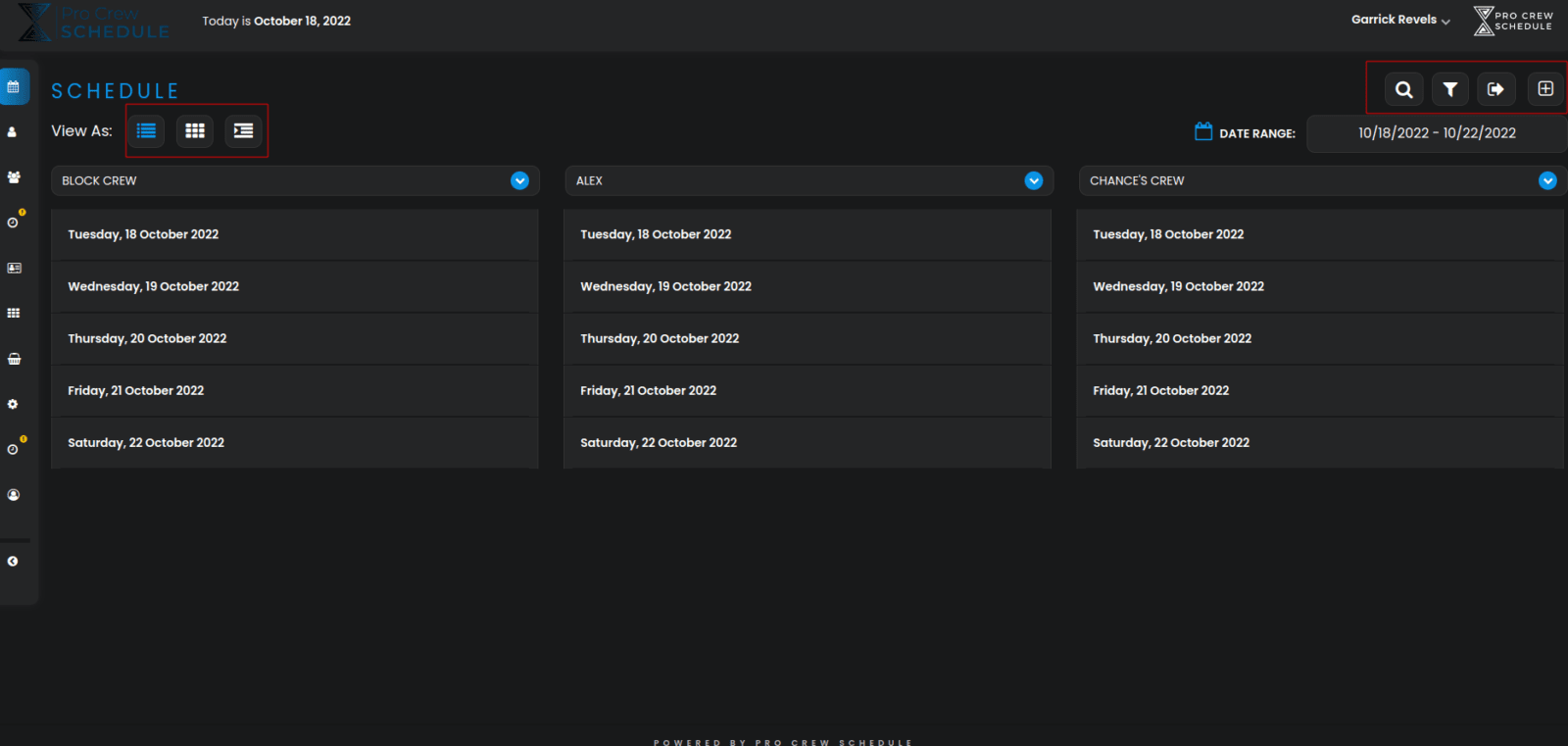Collapse the BLOCK CREW panel chevron
Screen dimensions: 1568x746
520,180
